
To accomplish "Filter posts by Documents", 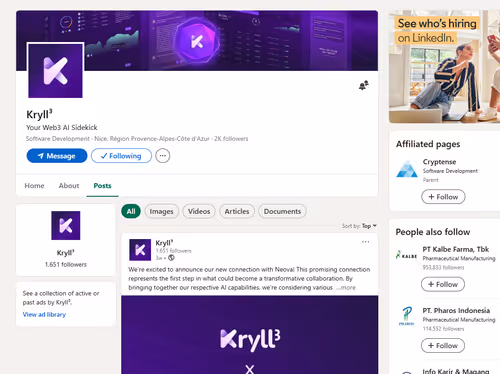I will pyautogui.click(x=282, y=211).
